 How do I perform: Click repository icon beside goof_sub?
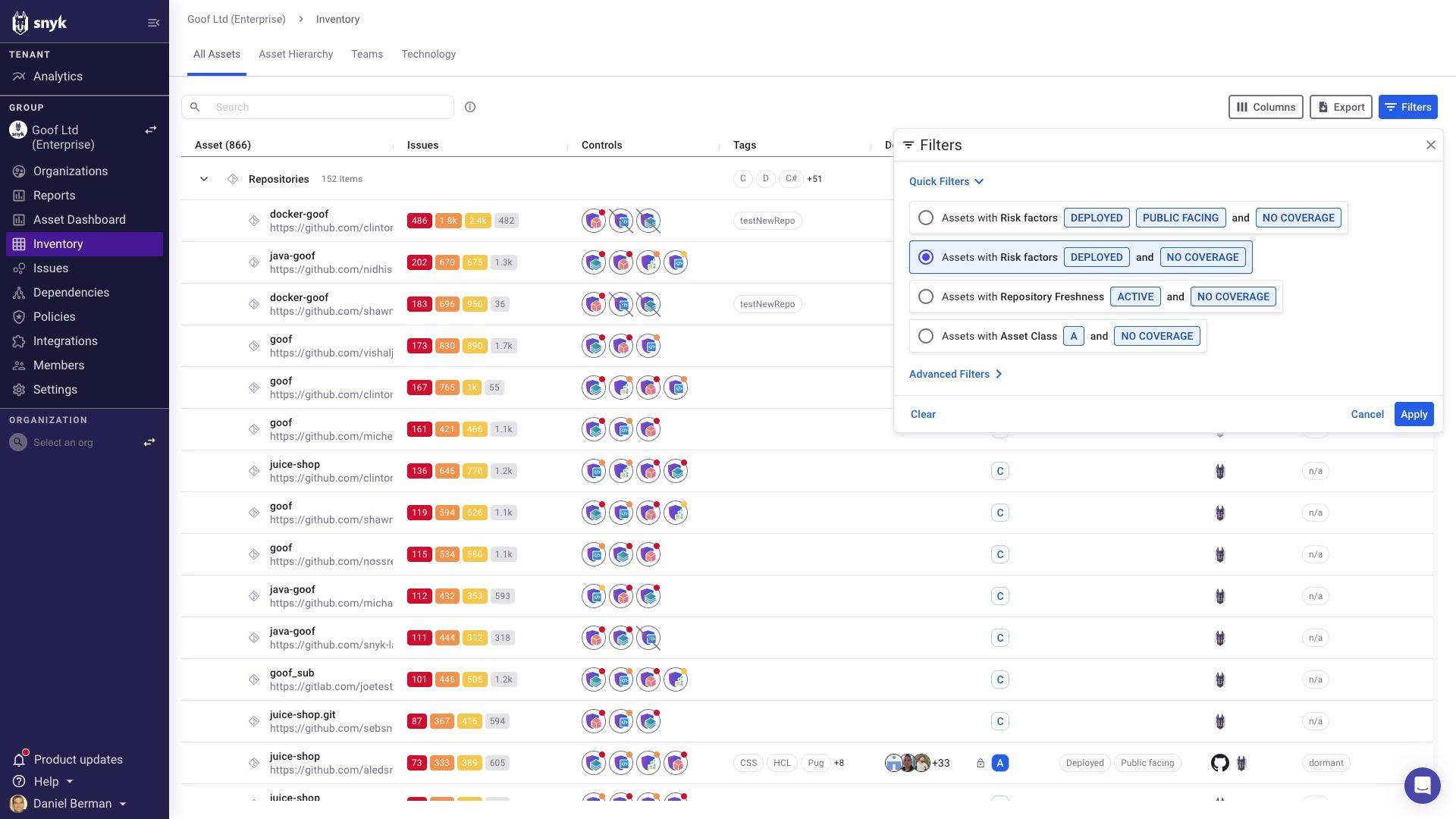(254, 679)
